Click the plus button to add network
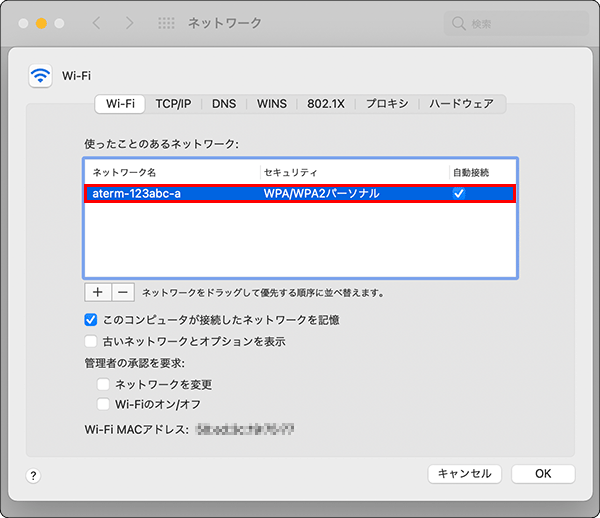Viewport: 600px width, 518px height. pyautogui.click(x=97, y=293)
